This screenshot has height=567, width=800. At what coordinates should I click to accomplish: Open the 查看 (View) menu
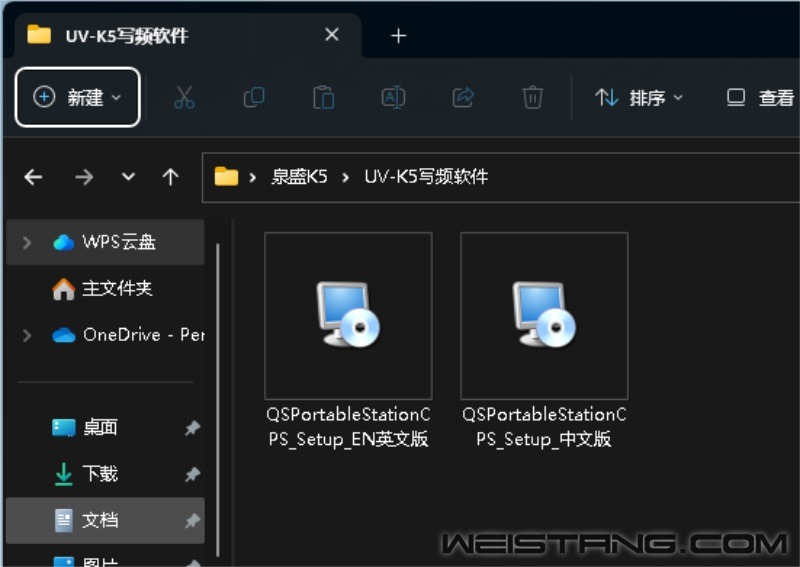coord(760,97)
